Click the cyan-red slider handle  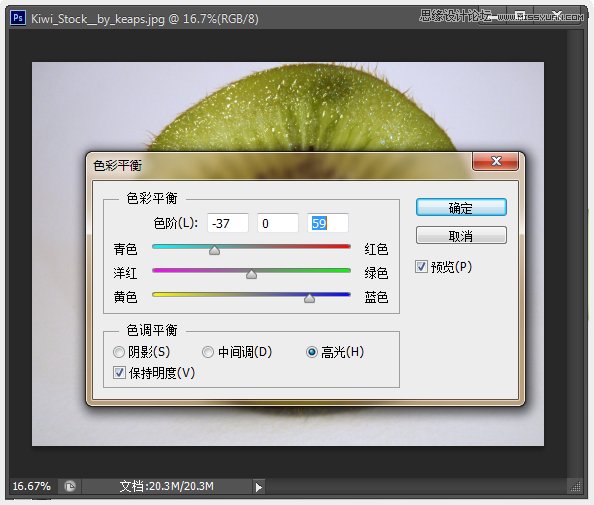point(214,250)
